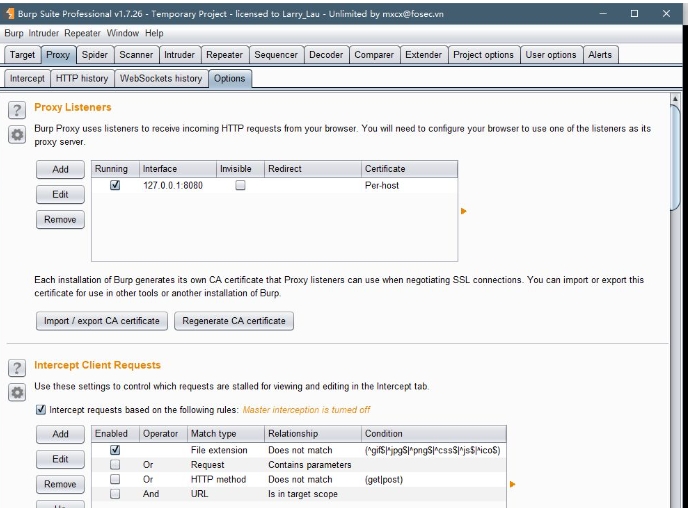Screen dimensions: 688x508
Task: Open the Intruder menu in menu bar
Action: [x=43, y=33]
